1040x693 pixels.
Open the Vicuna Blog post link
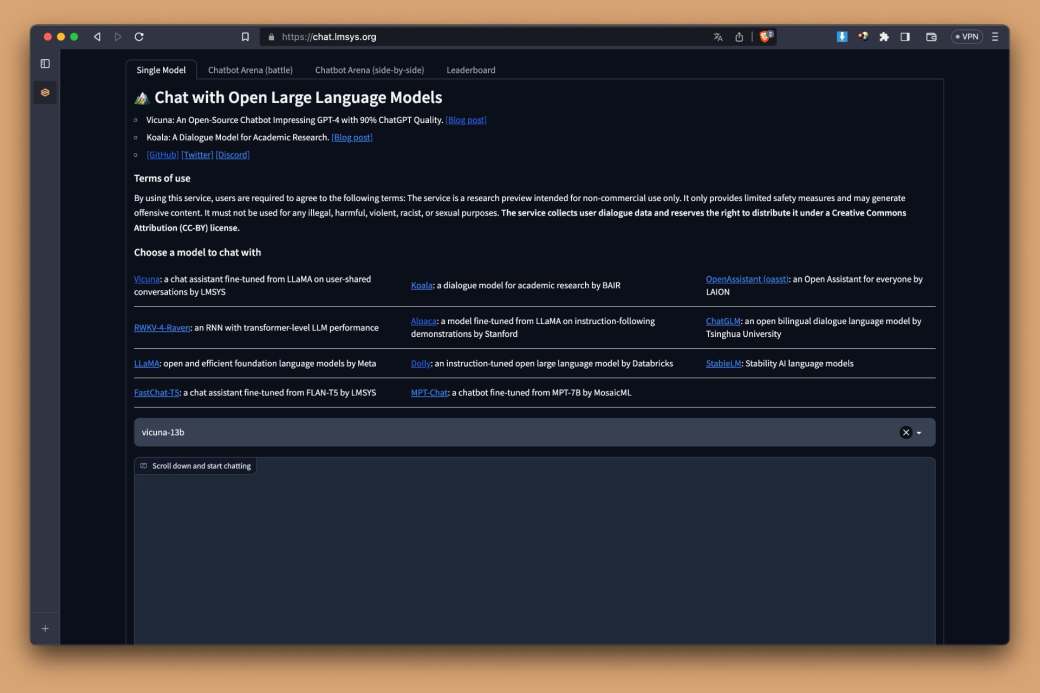pyautogui.click(x=466, y=120)
